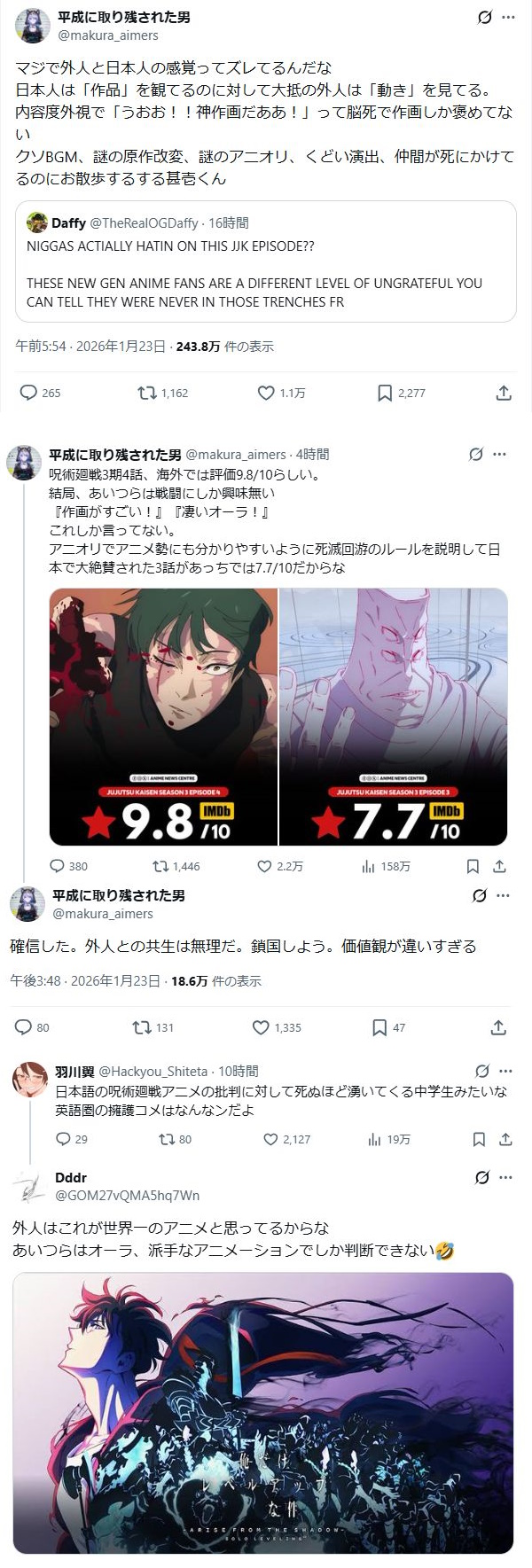Open the Solo Leveling image in Dddr's tweet
This screenshot has width=532, height=1568.
point(263,1413)
